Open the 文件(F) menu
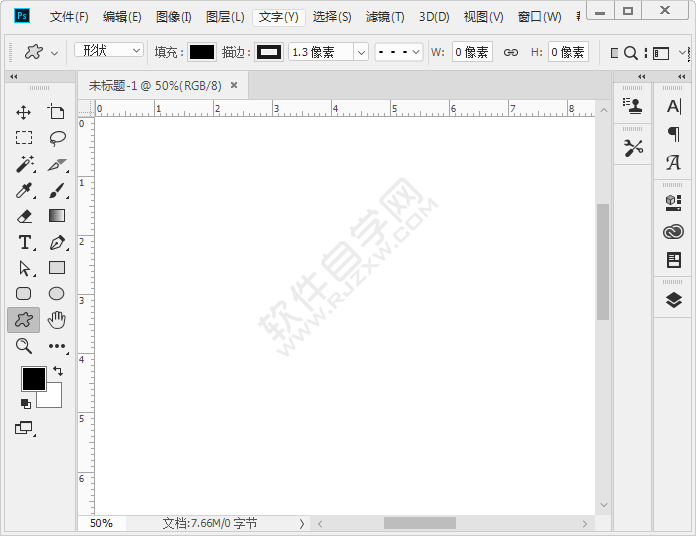The width and height of the screenshot is (696, 536). 69,17
